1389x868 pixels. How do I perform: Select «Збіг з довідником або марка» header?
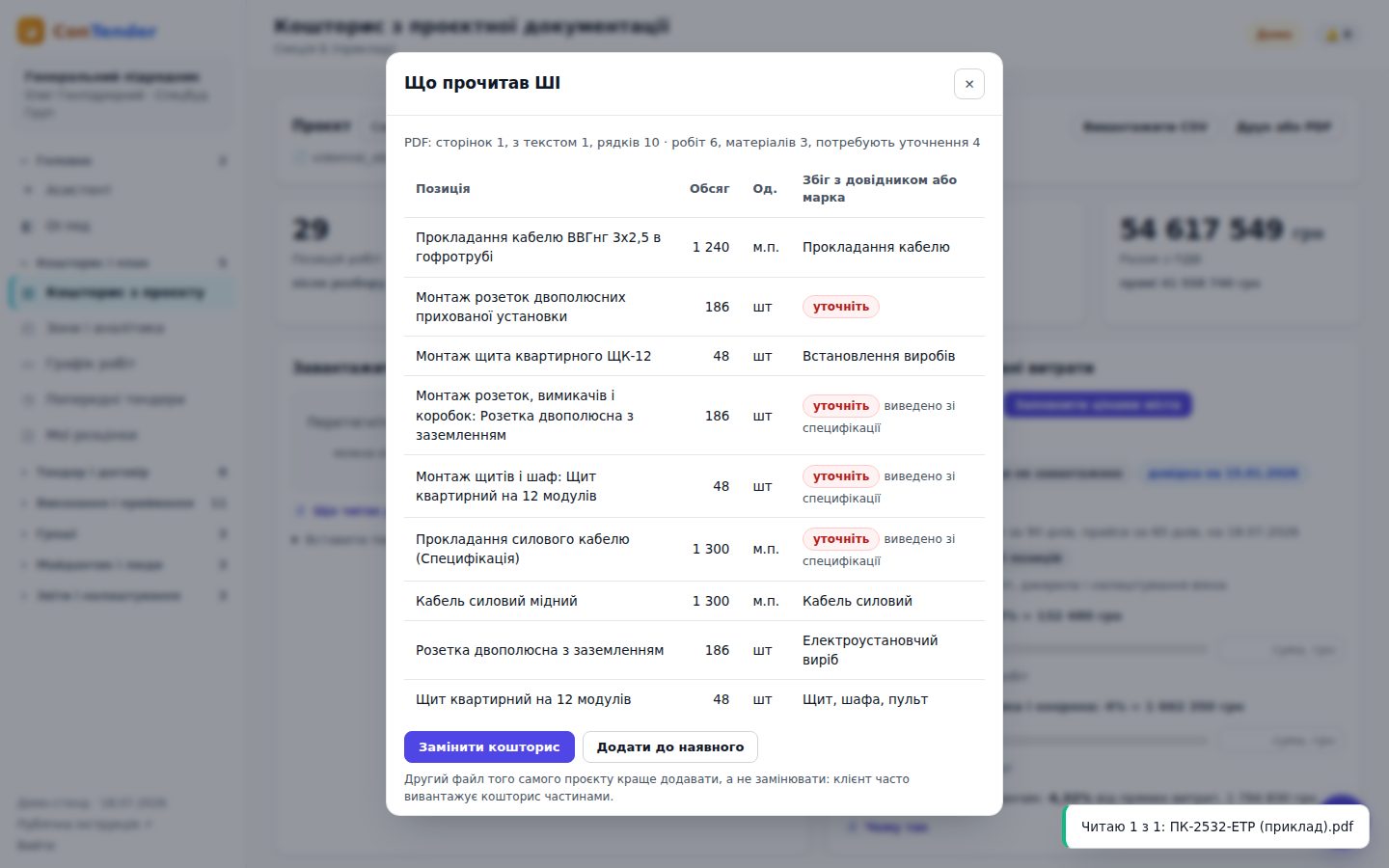coord(880,188)
